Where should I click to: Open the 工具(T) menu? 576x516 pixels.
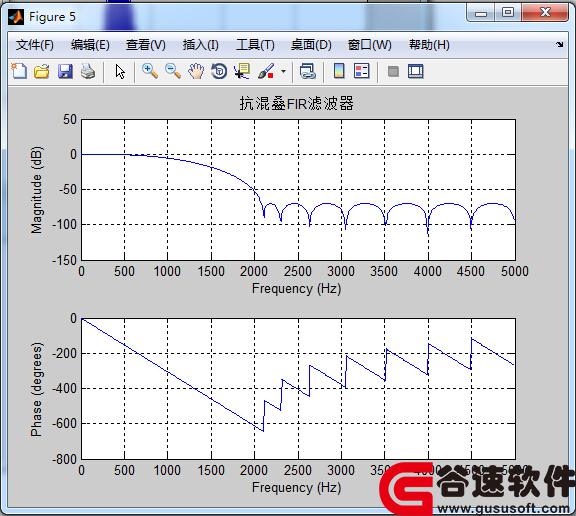(x=255, y=45)
